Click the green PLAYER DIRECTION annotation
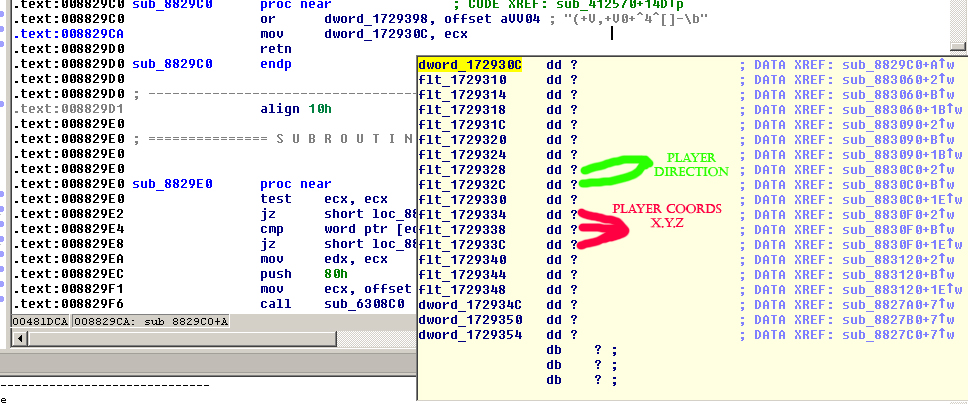968x404 pixels. [691, 166]
